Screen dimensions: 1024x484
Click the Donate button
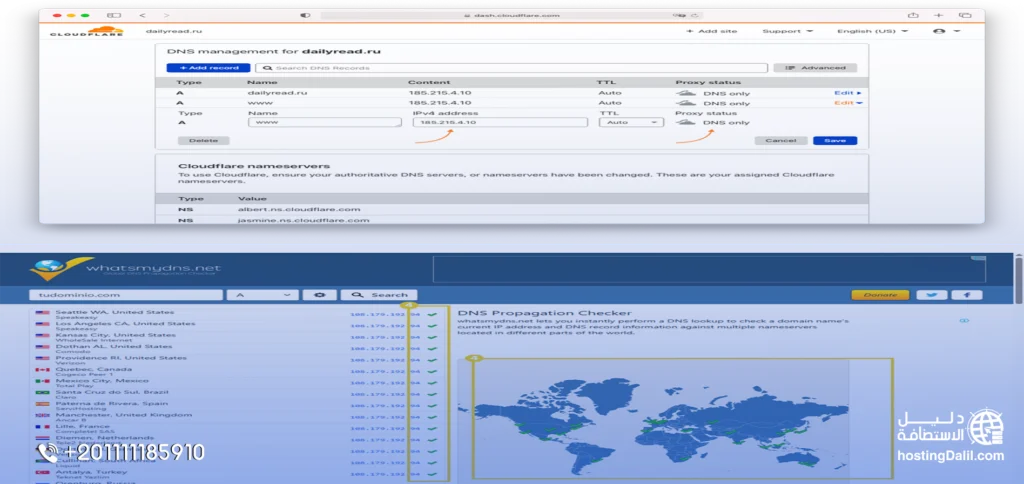(x=880, y=295)
